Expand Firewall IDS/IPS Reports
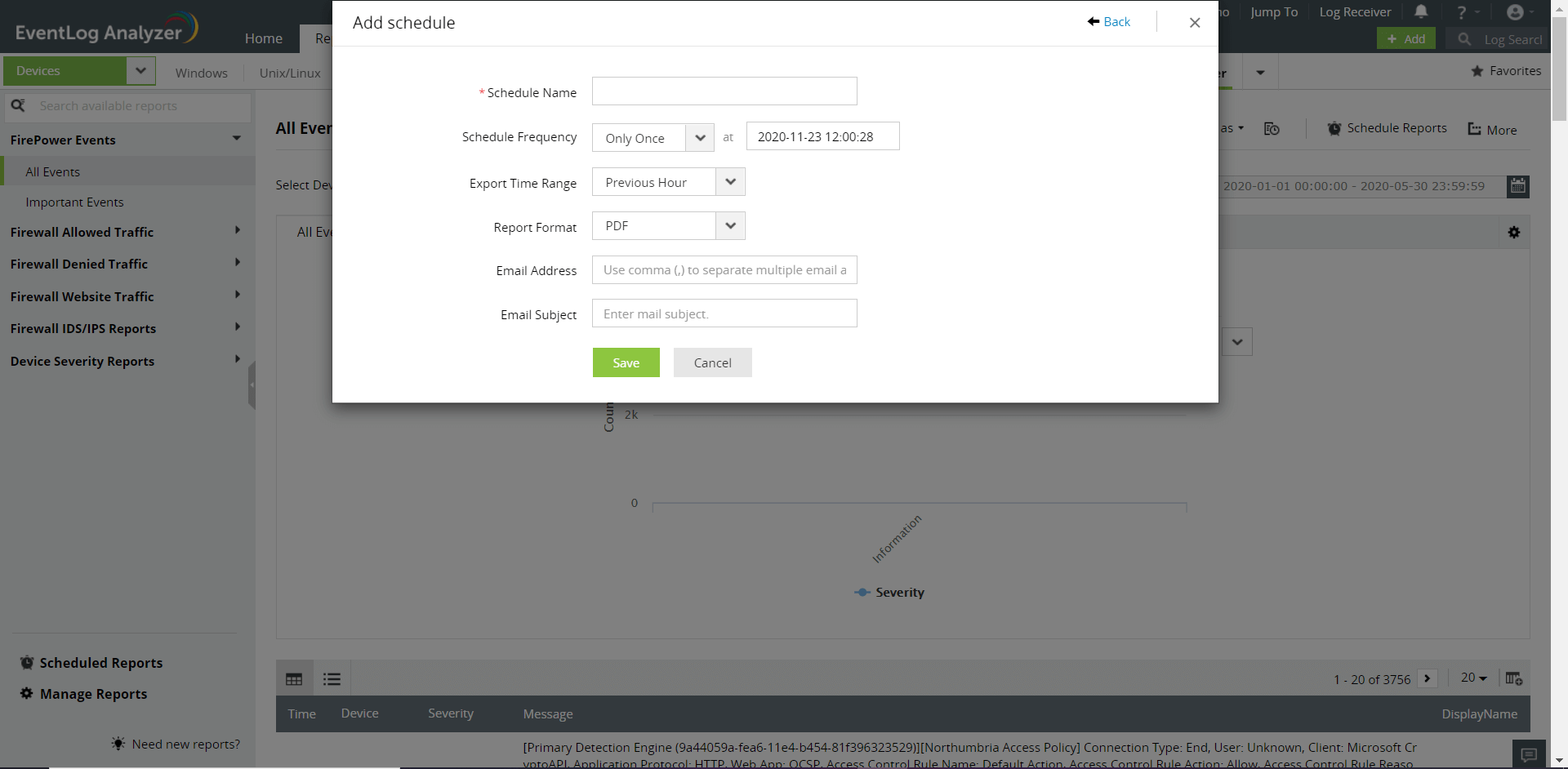1568x769 pixels. (x=238, y=327)
